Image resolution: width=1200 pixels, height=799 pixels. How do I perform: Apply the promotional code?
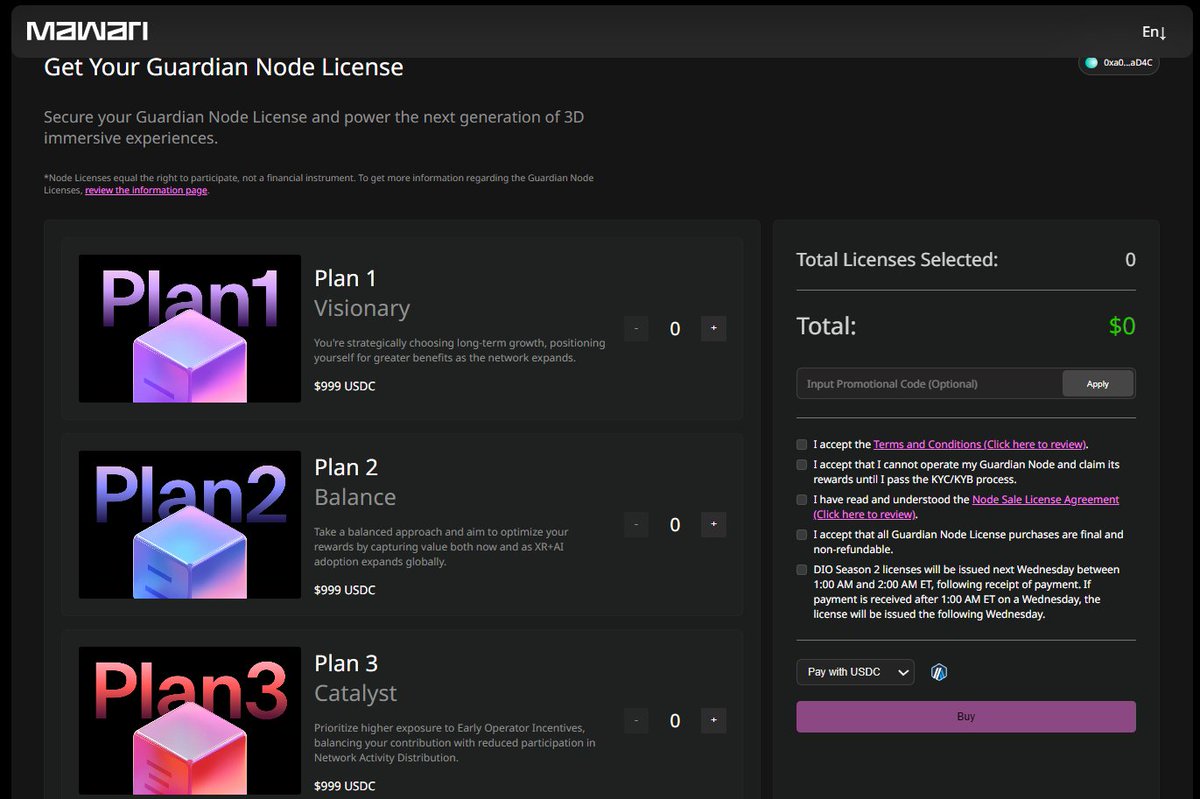pos(1098,384)
